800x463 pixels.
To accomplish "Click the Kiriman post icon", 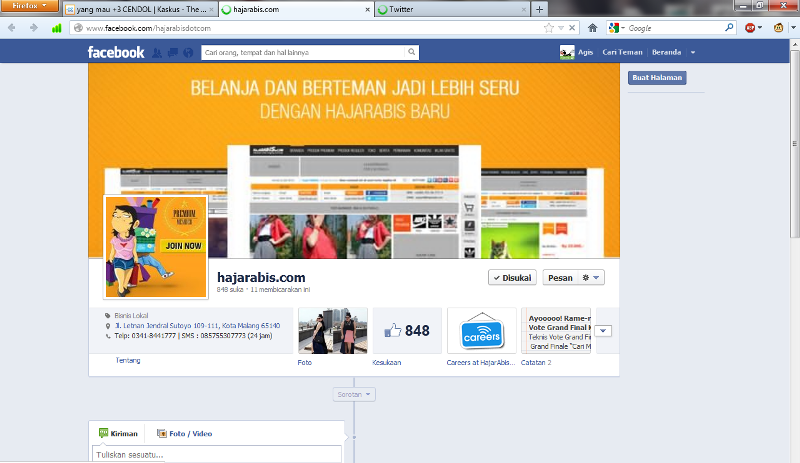I will (104, 433).
